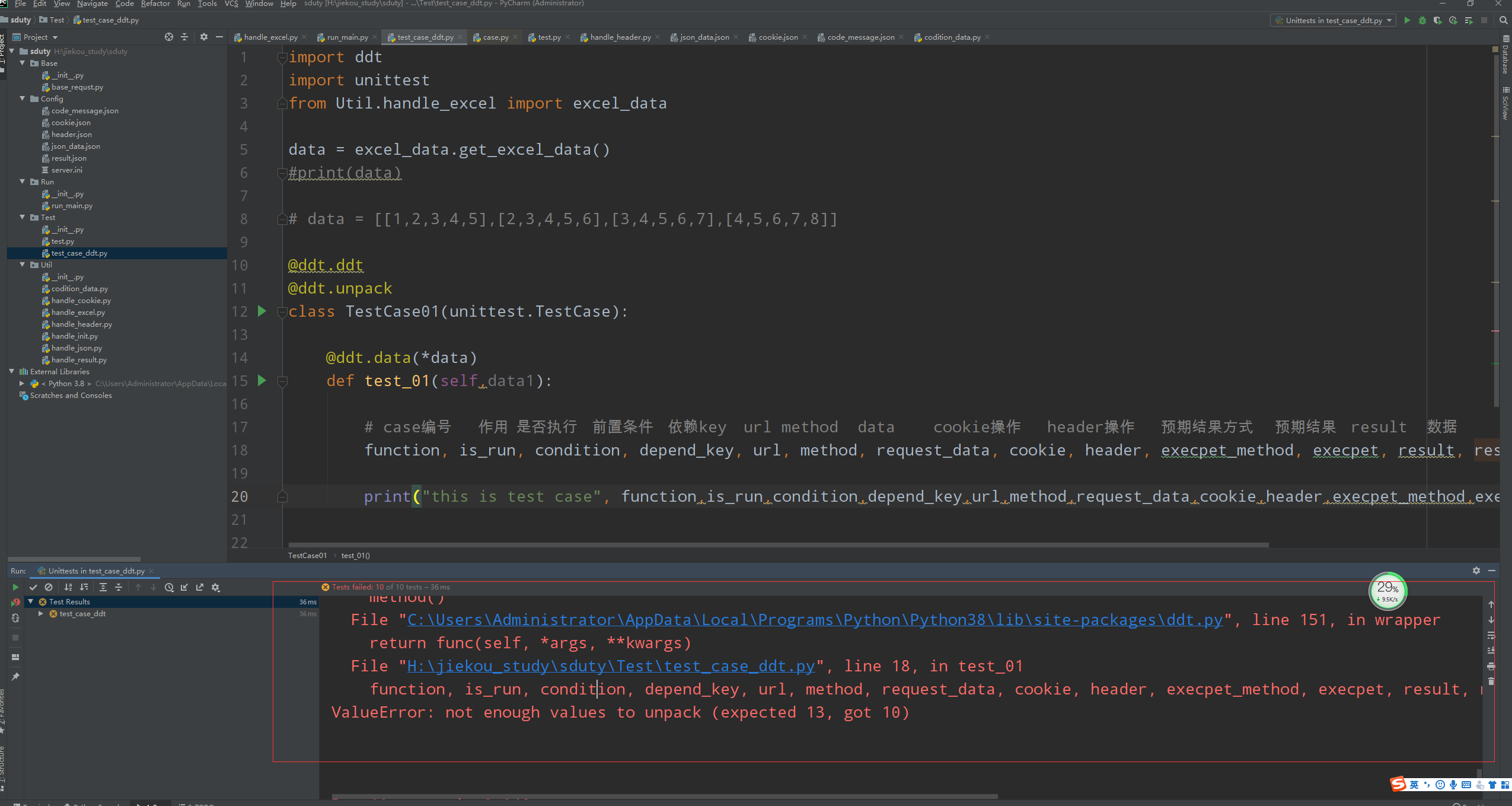Toggle Sort by Duration in test results
The image size is (1512, 806).
[84, 587]
